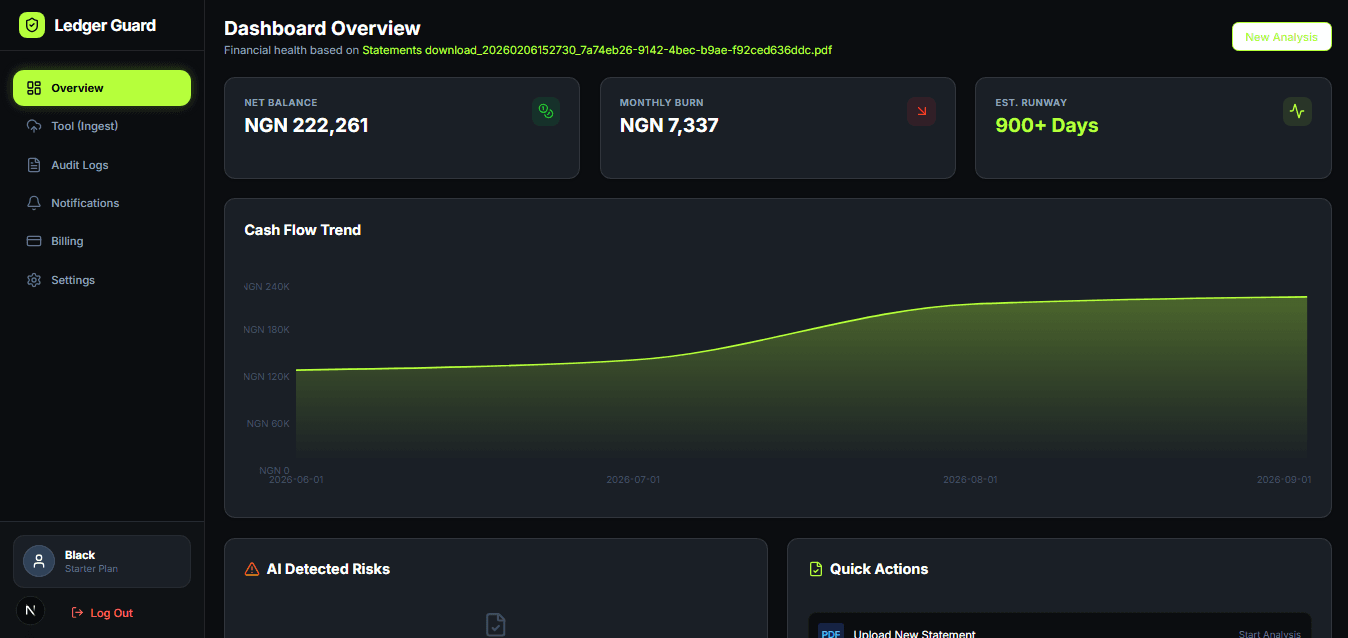Click the Net Balance card
This screenshot has height=638, width=1348.
pyautogui.click(x=402, y=128)
